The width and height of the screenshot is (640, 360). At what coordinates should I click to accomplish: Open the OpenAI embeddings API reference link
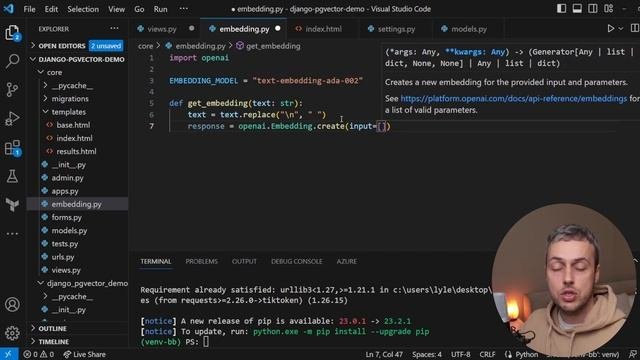[513, 99]
